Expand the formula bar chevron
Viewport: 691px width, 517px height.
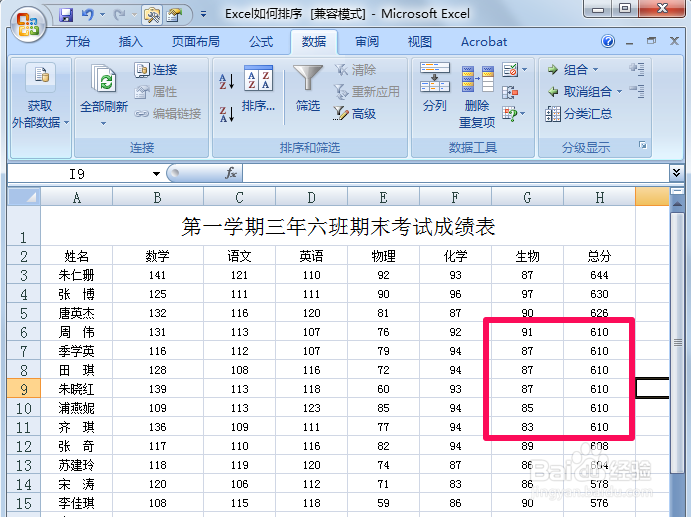coord(676,173)
